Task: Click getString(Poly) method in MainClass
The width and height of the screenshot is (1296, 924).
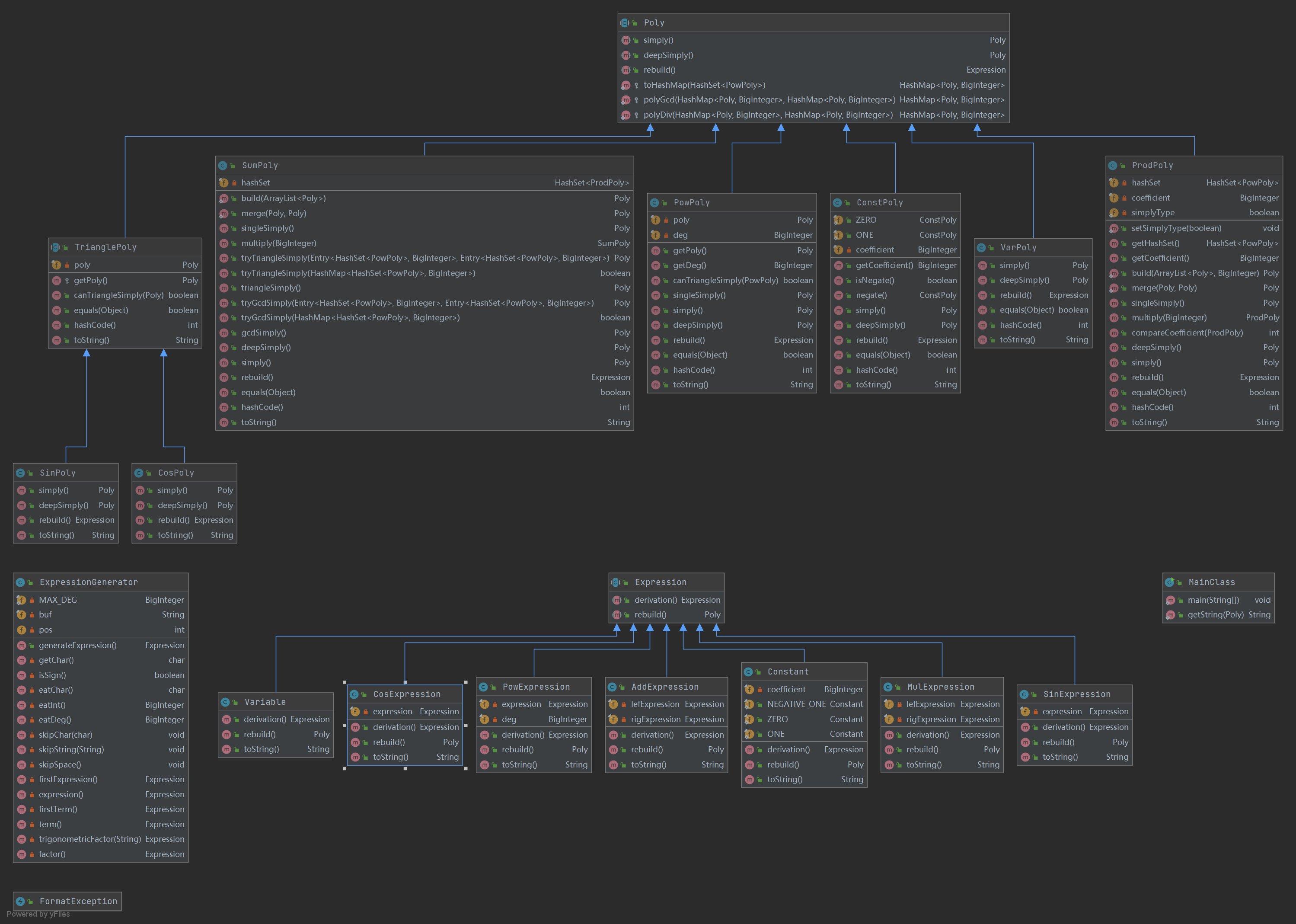Action: (x=1215, y=614)
